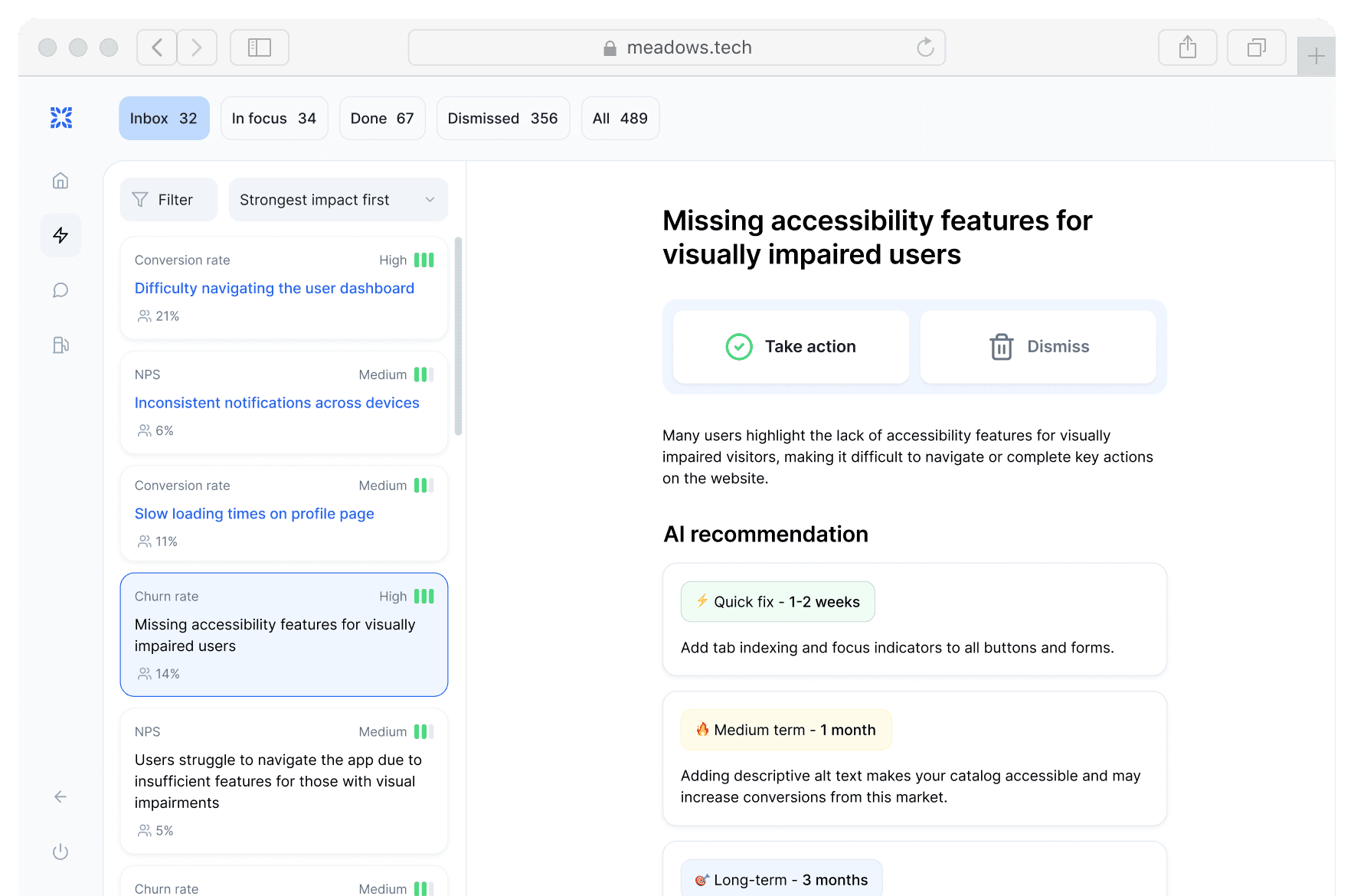Image resolution: width=1354 pixels, height=896 pixels.
Task: Click the insights list scrollbar
Action: click(458, 337)
